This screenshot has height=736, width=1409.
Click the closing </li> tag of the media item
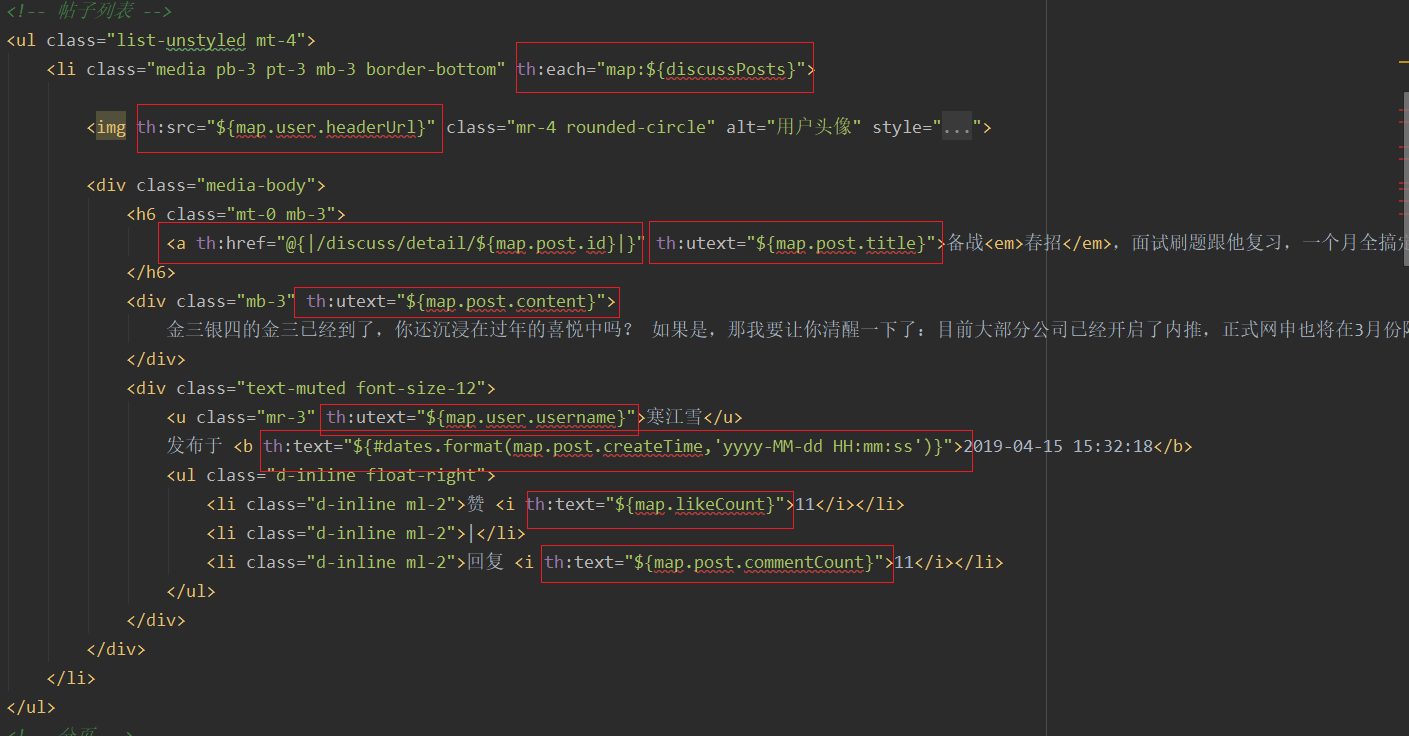[x=71, y=679]
